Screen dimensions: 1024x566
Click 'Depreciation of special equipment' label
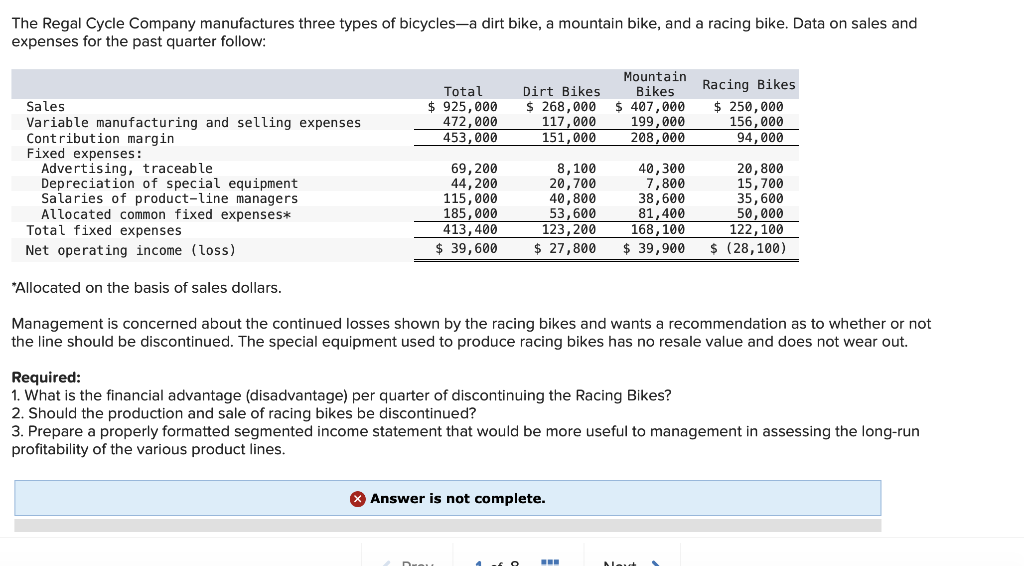point(169,183)
